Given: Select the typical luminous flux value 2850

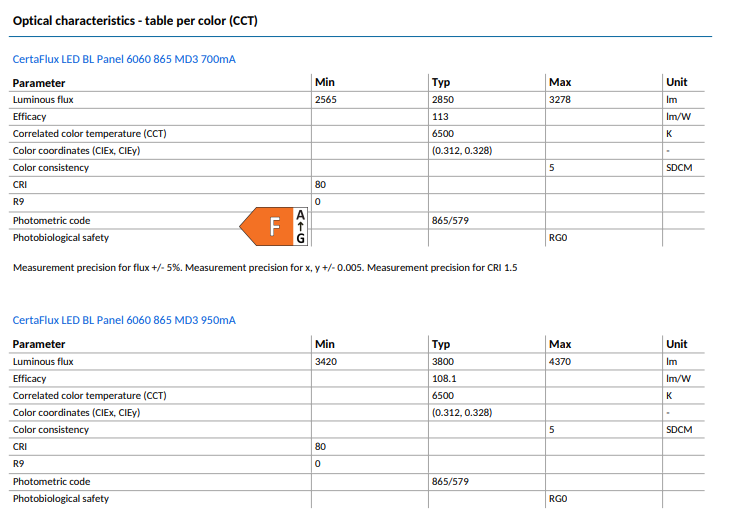Looking at the screenshot, I should pyautogui.click(x=443, y=100).
